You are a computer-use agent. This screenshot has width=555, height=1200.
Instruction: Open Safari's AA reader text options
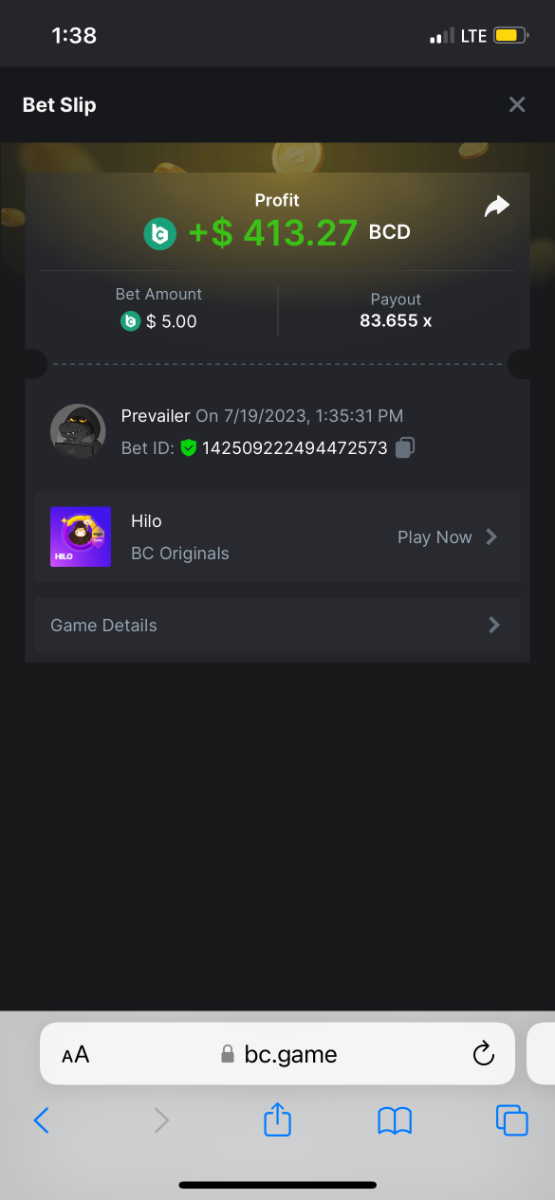pyautogui.click(x=75, y=1055)
